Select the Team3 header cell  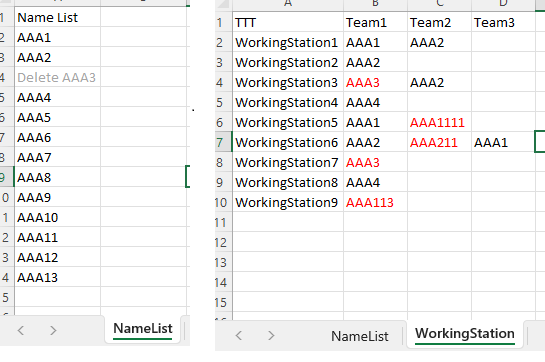tap(503, 22)
